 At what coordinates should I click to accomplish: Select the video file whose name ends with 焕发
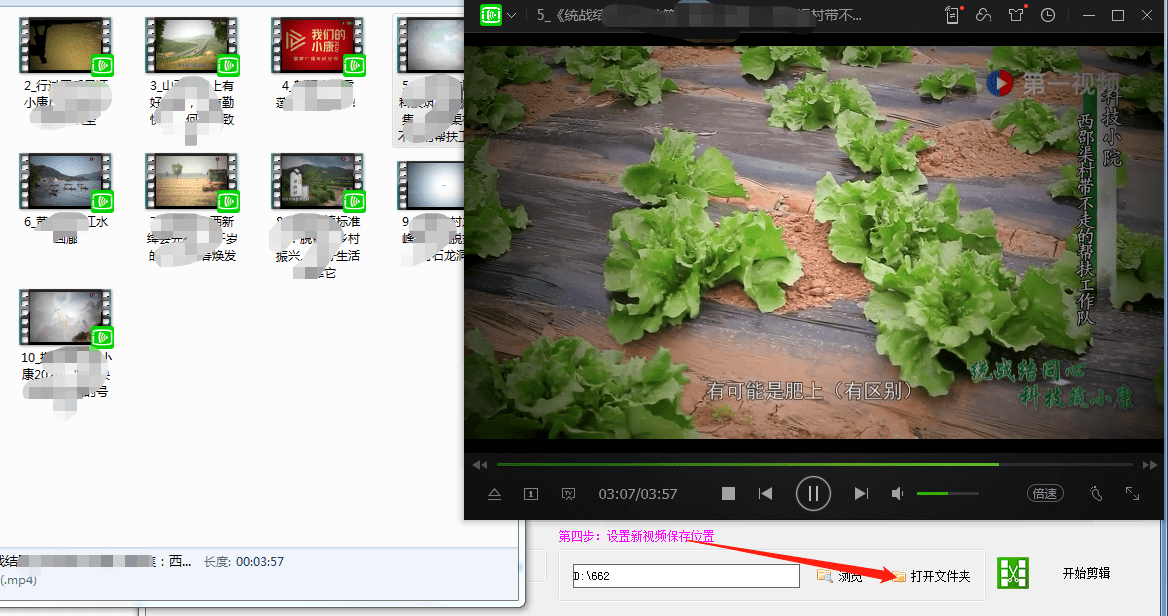tap(192, 209)
